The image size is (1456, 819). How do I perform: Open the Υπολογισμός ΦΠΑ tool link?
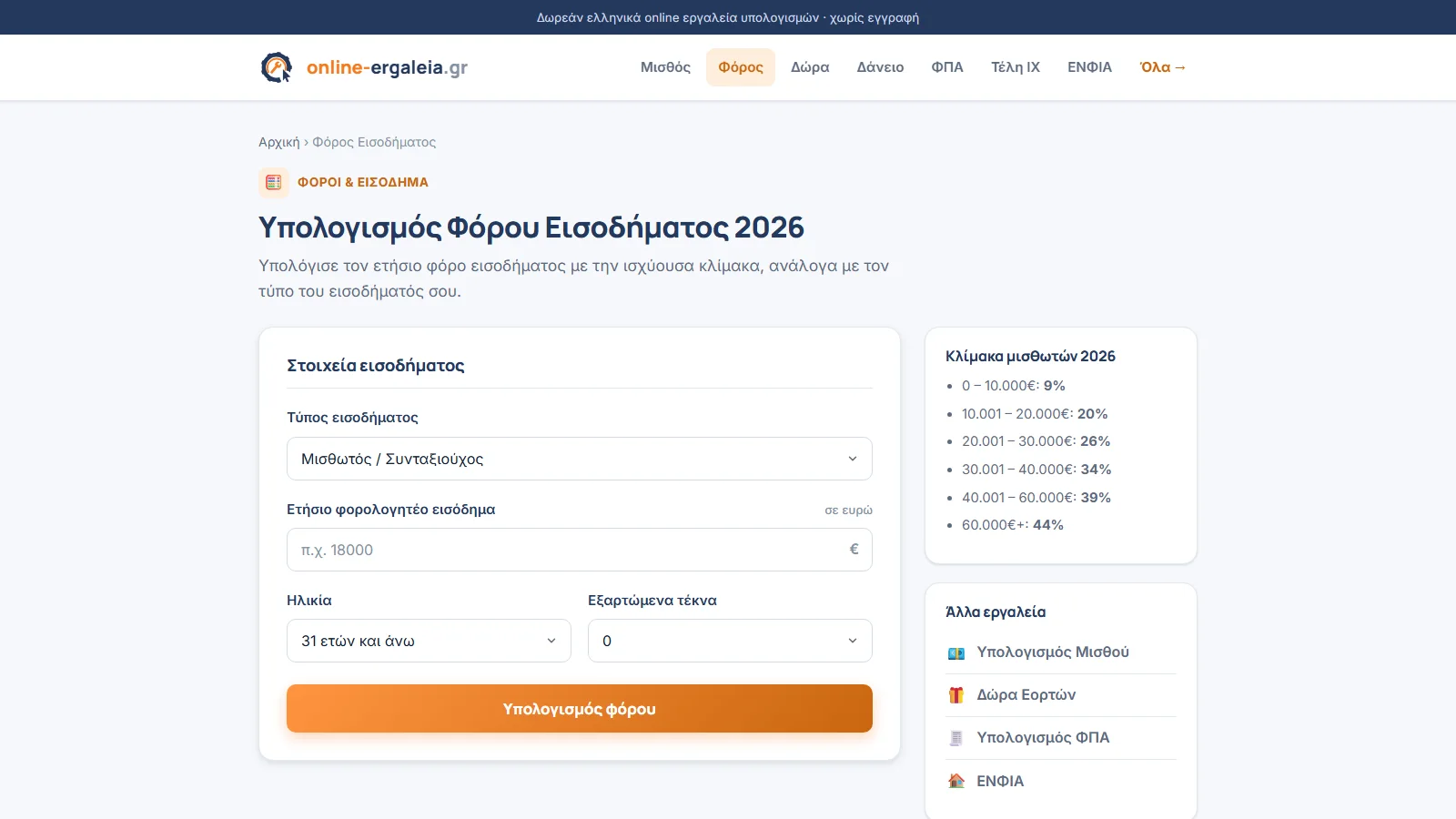[1061, 738]
